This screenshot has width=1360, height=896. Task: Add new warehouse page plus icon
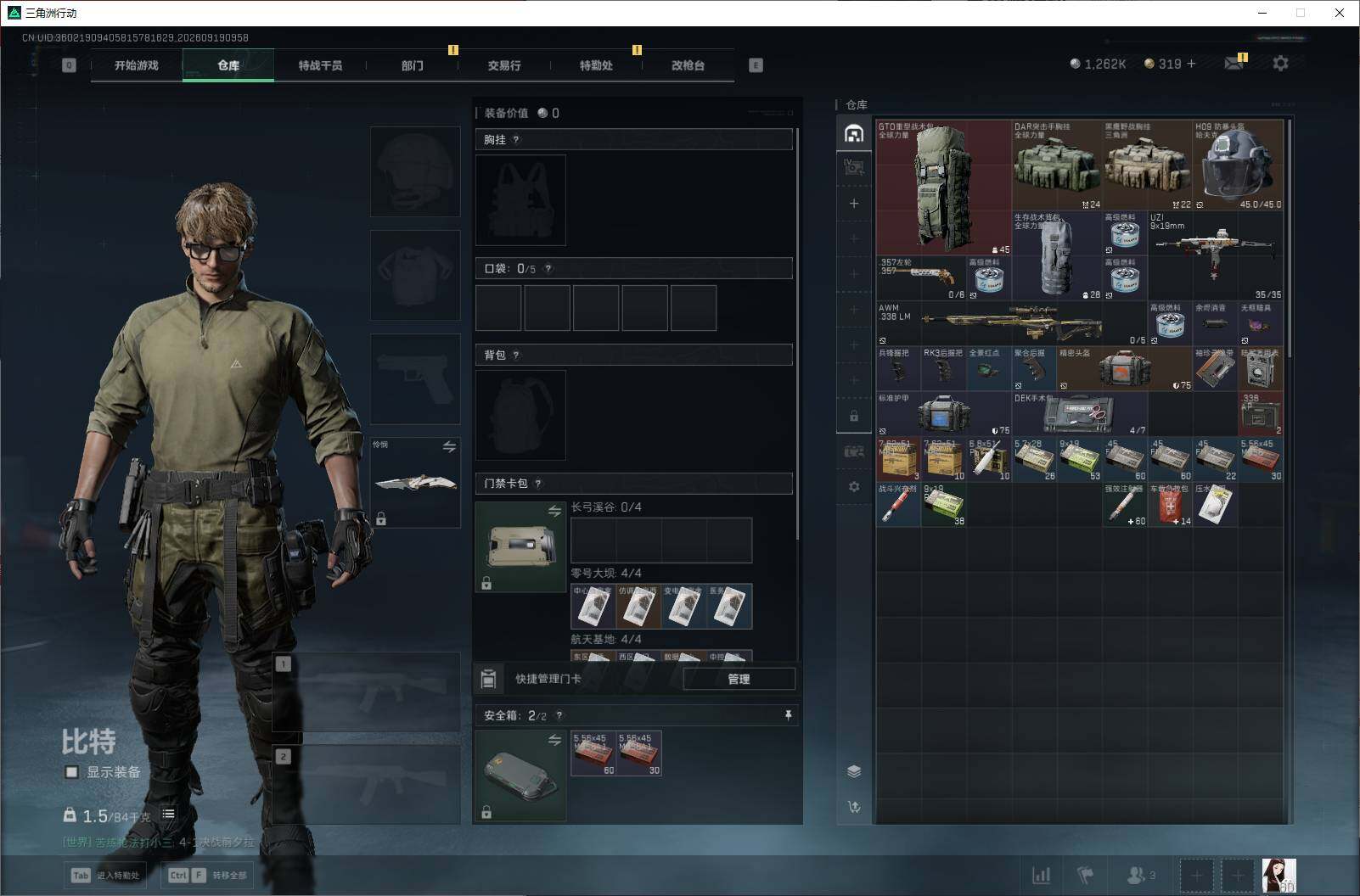tap(854, 204)
